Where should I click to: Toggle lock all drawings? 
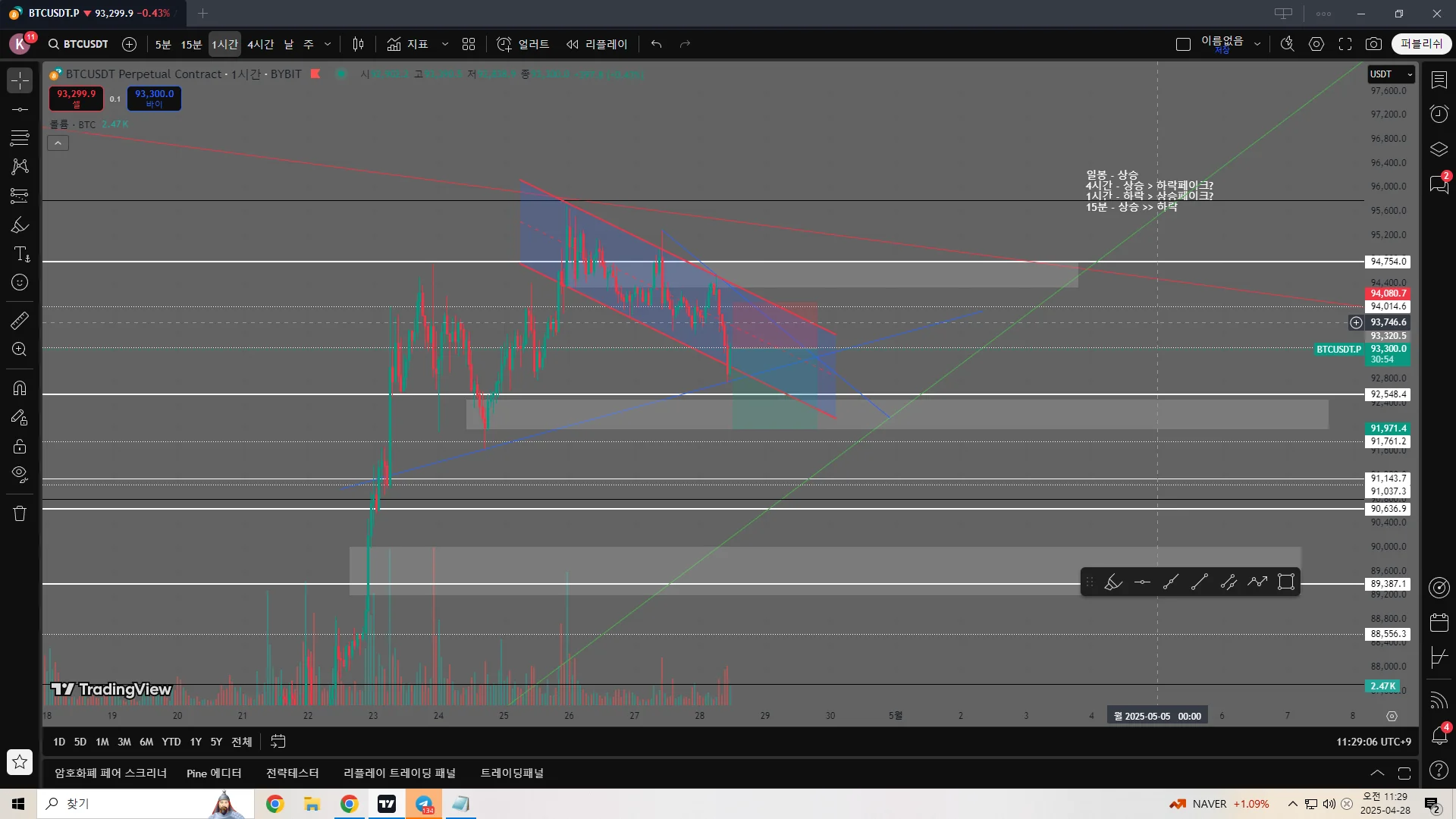click(20, 447)
